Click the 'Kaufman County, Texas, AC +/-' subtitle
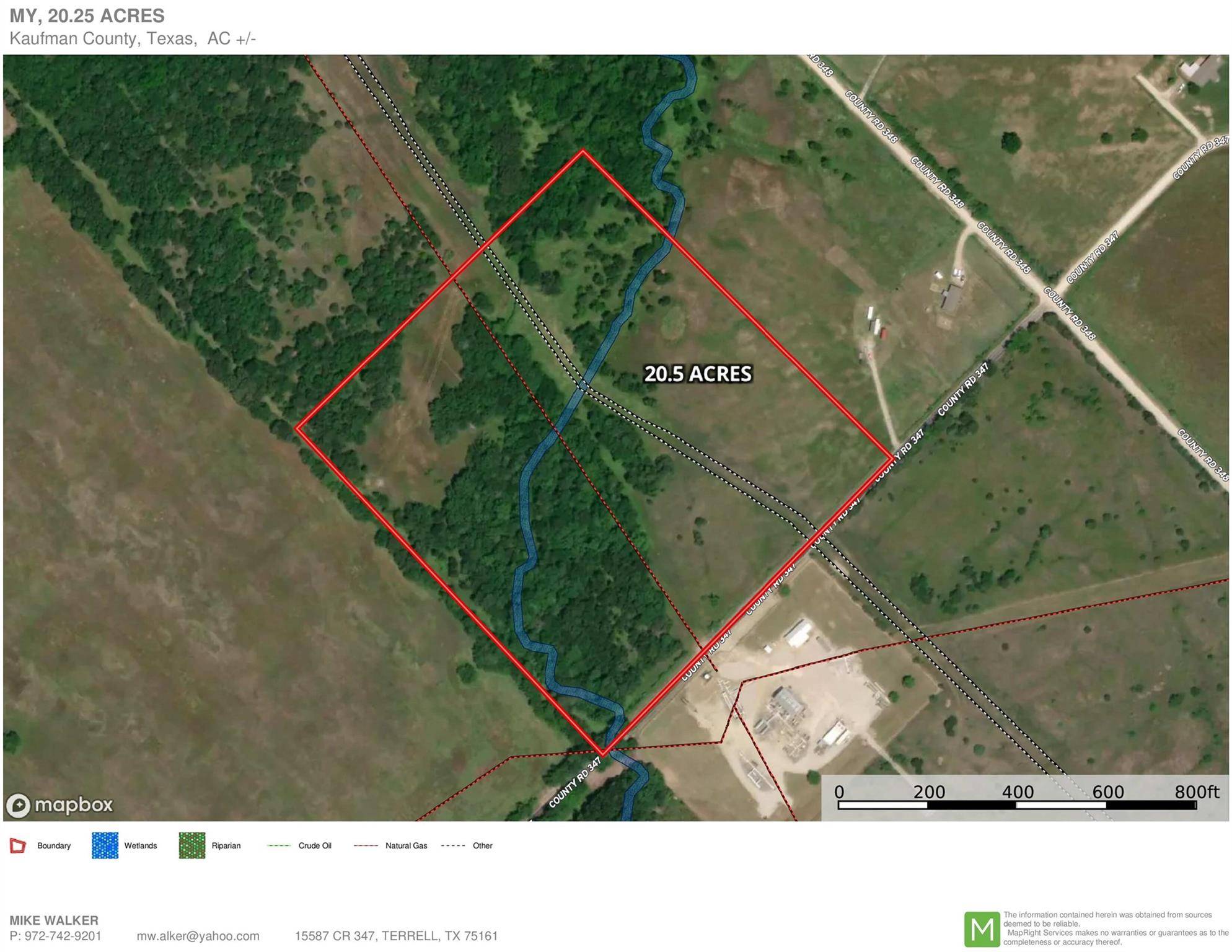 (x=133, y=38)
